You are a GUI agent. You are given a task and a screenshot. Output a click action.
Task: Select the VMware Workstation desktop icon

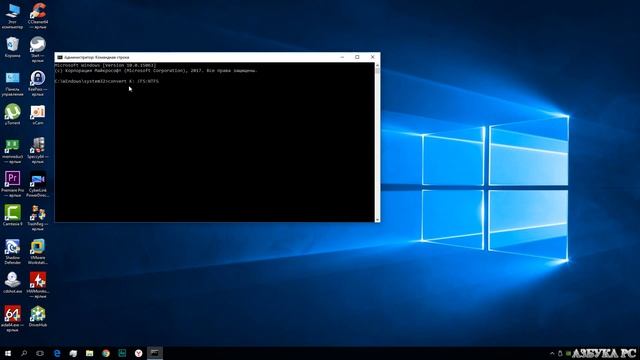pyautogui.click(x=38, y=251)
